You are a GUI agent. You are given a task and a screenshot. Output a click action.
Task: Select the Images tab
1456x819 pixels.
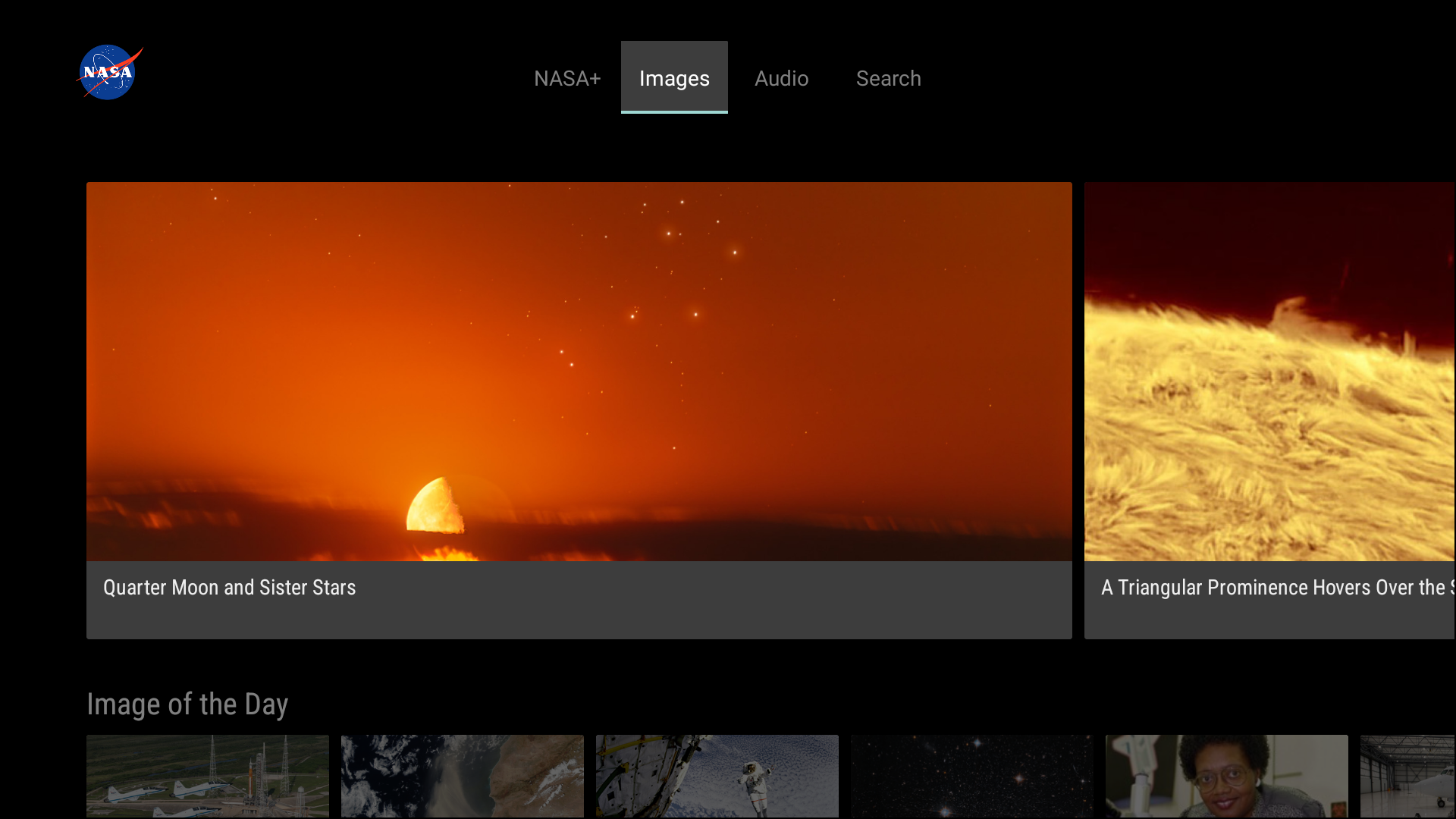coord(674,78)
